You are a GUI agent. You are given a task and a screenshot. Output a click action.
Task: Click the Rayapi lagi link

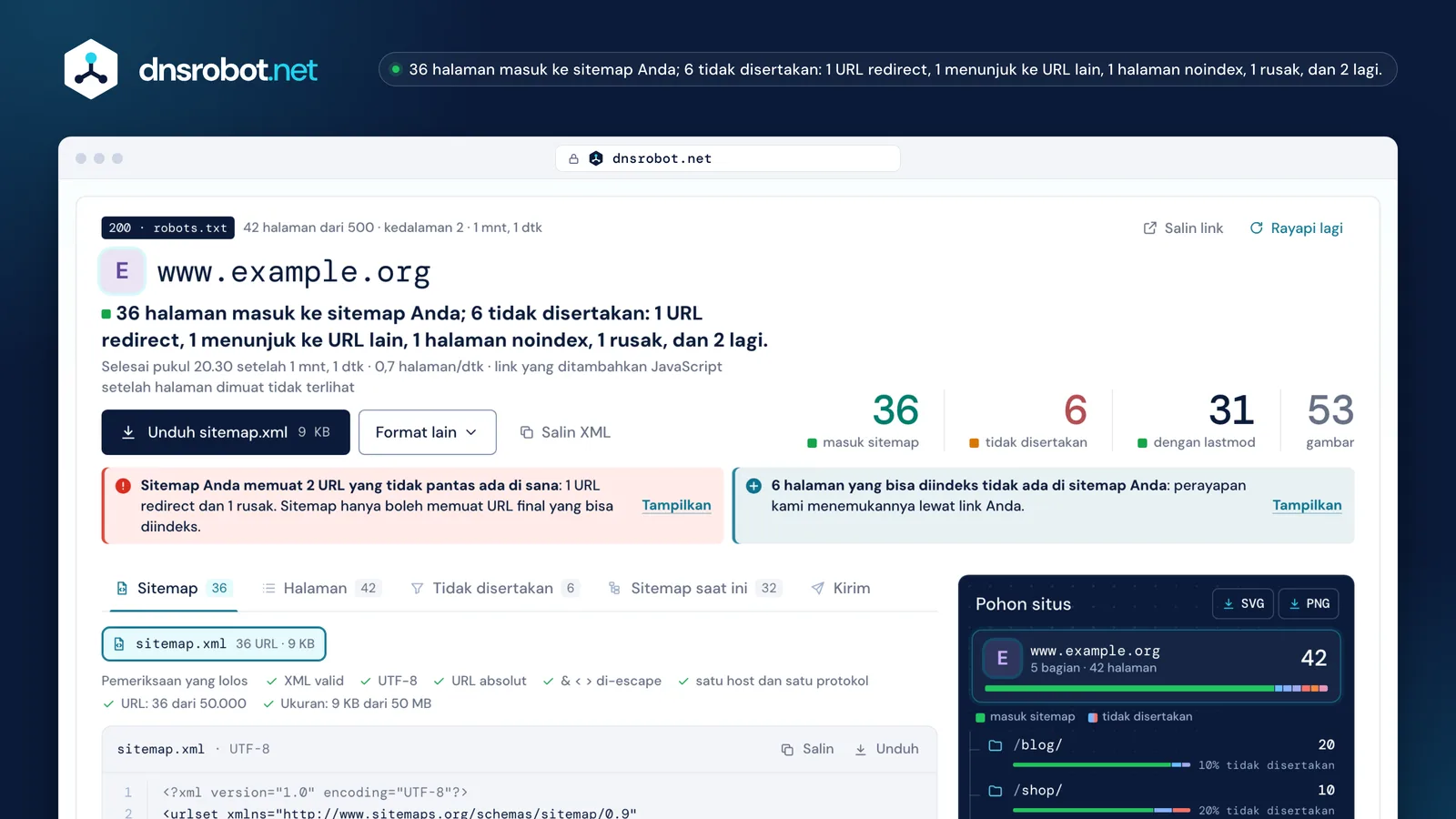point(1297,228)
